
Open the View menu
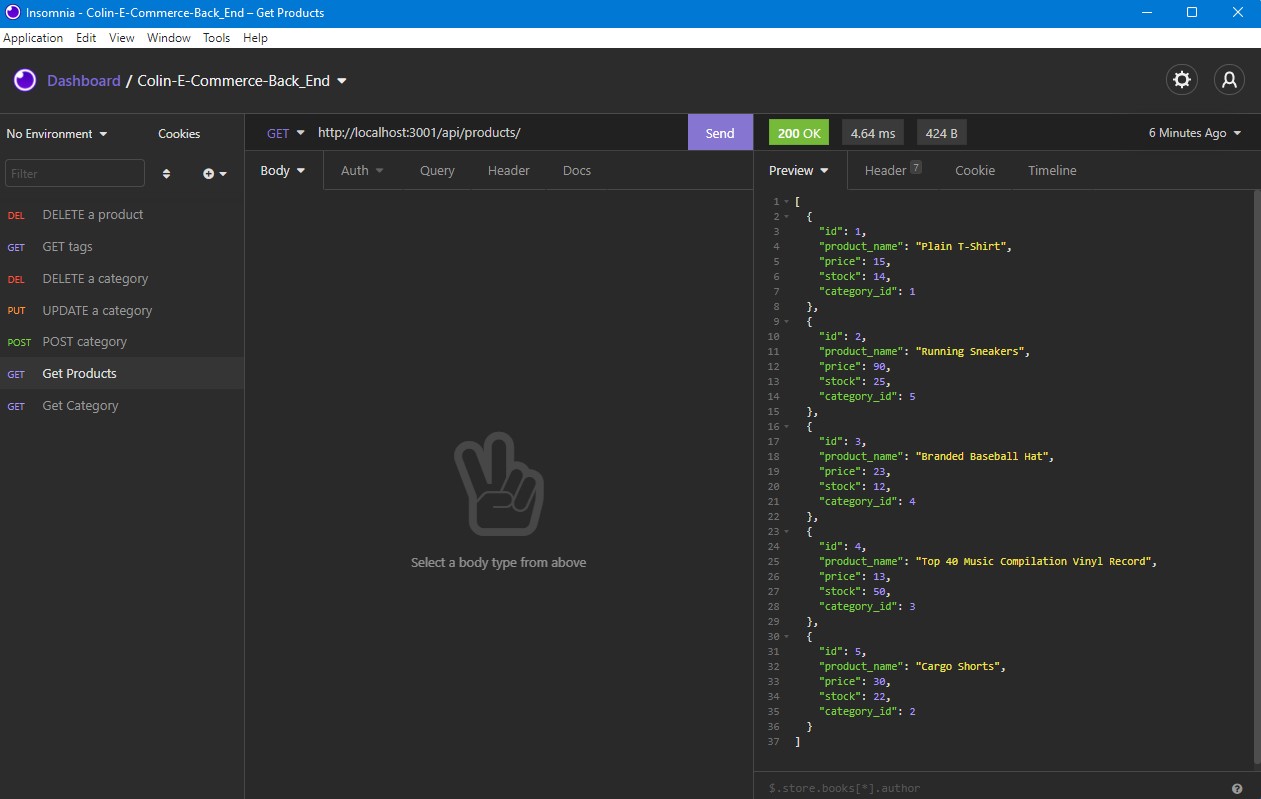pyautogui.click(x=122, y=38)
